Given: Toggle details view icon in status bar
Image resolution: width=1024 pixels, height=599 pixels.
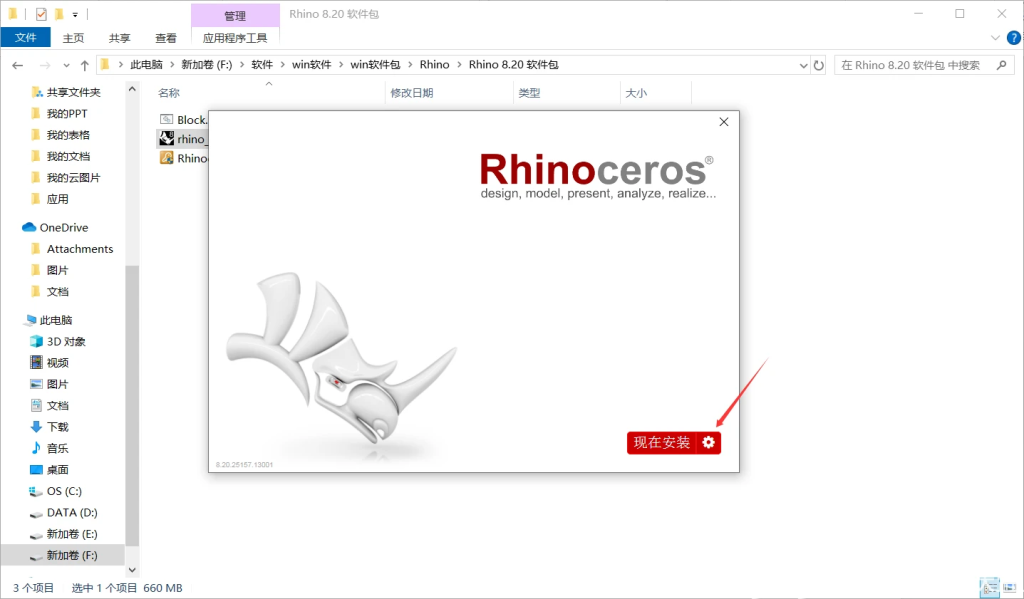Looking at the screenshot, I should (x=990, y=587).
